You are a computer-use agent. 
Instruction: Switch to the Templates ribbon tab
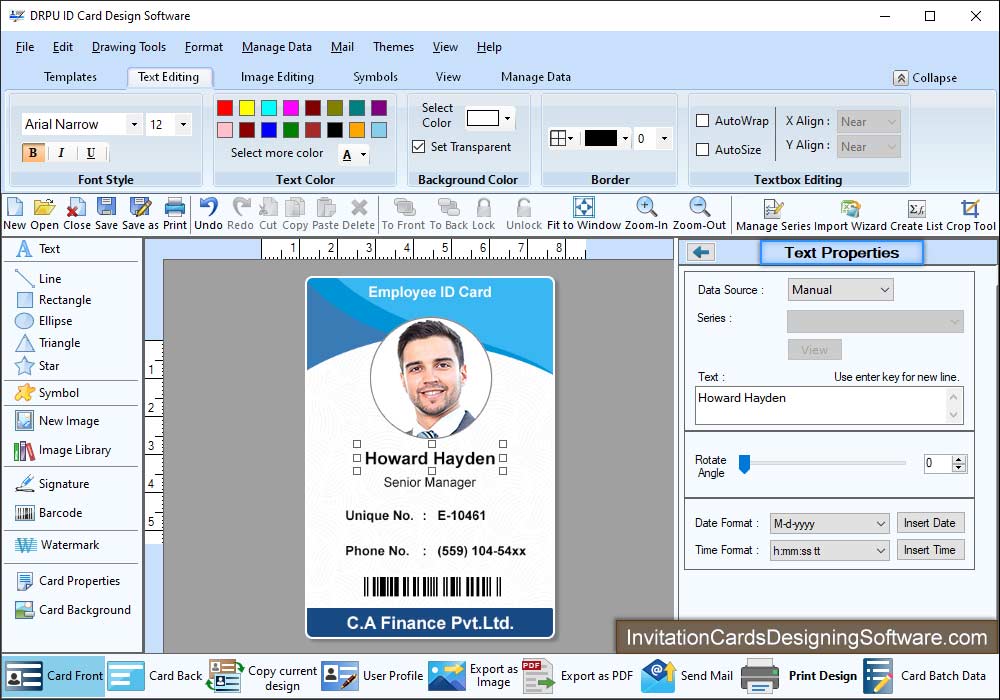70,77
